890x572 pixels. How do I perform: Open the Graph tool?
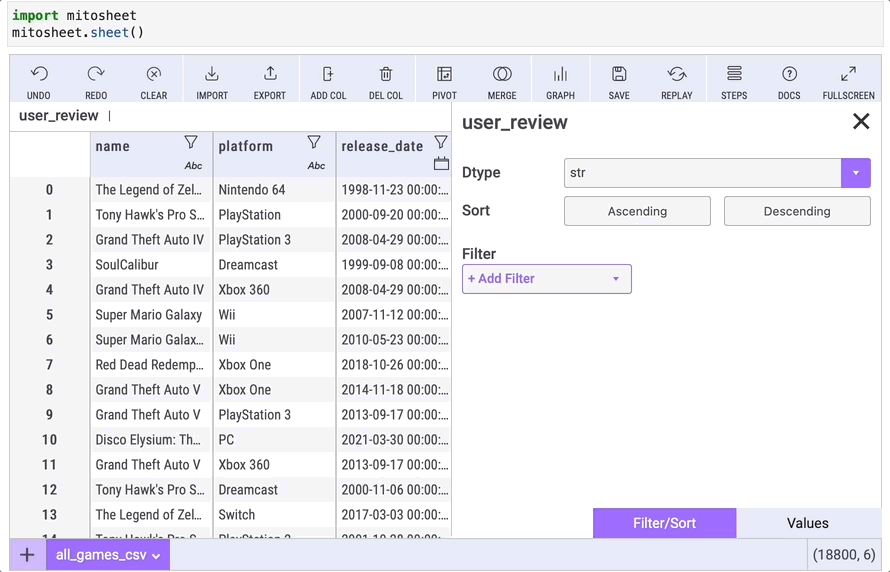[560, 75]
